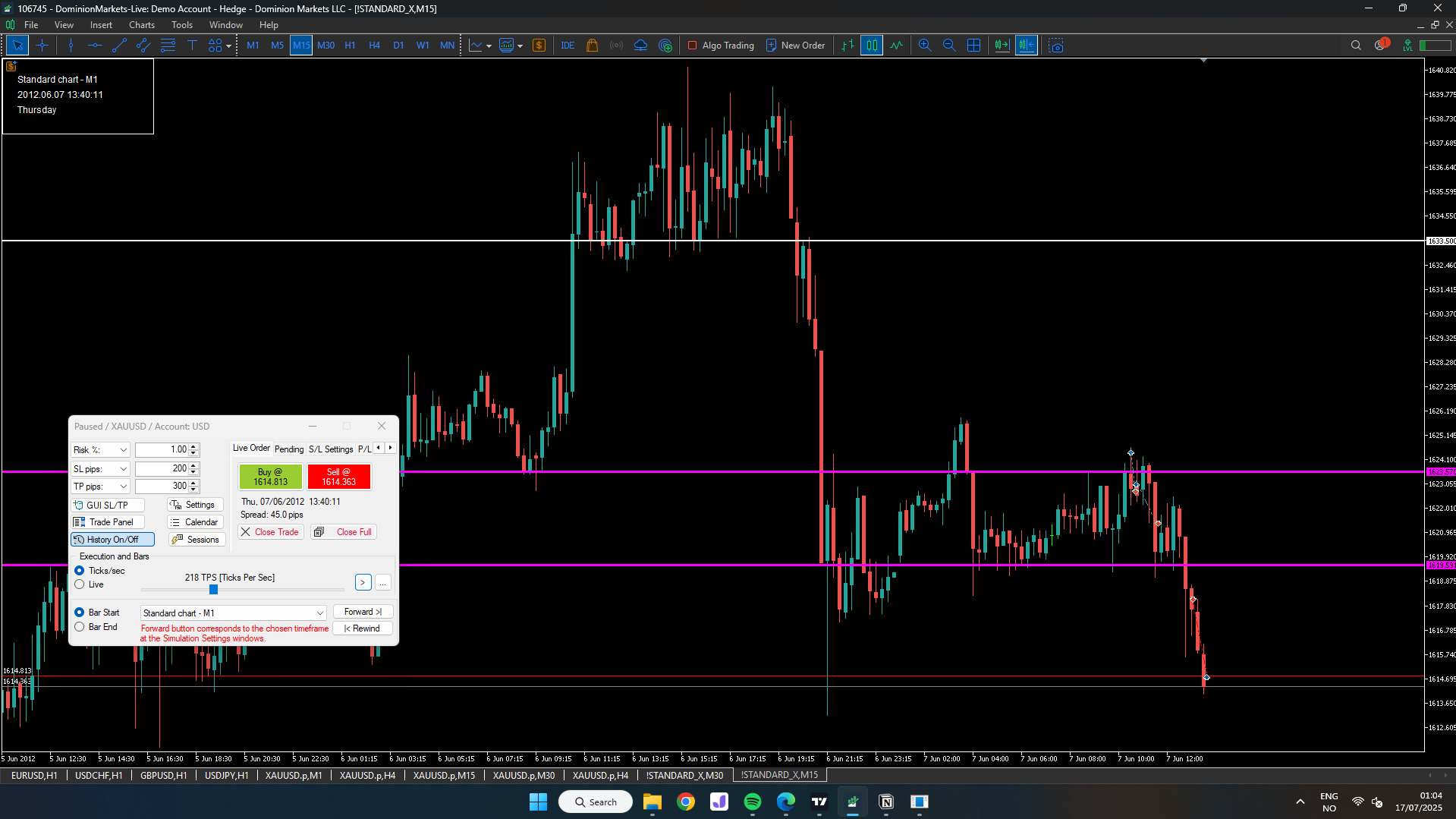
Task: Click the Buy @ 1614.813 button
Action: (271, 477)
